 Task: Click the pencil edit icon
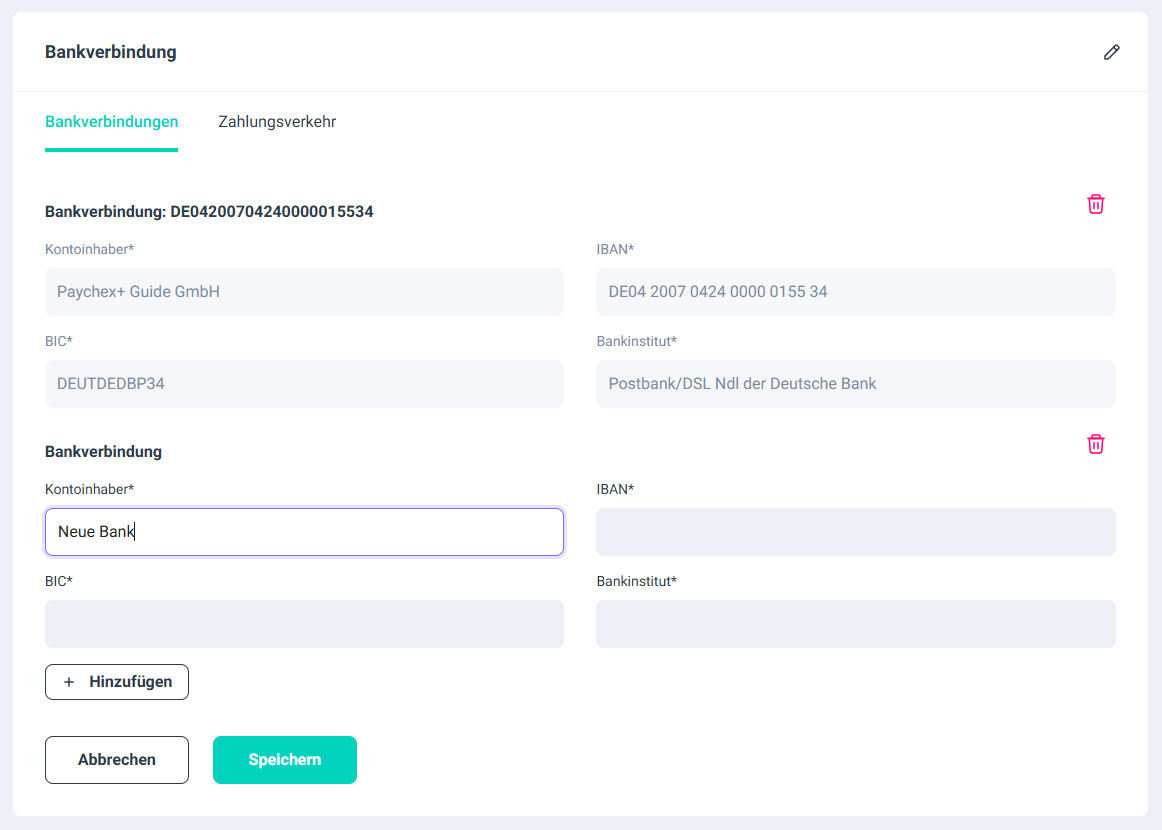[1111, 52]
